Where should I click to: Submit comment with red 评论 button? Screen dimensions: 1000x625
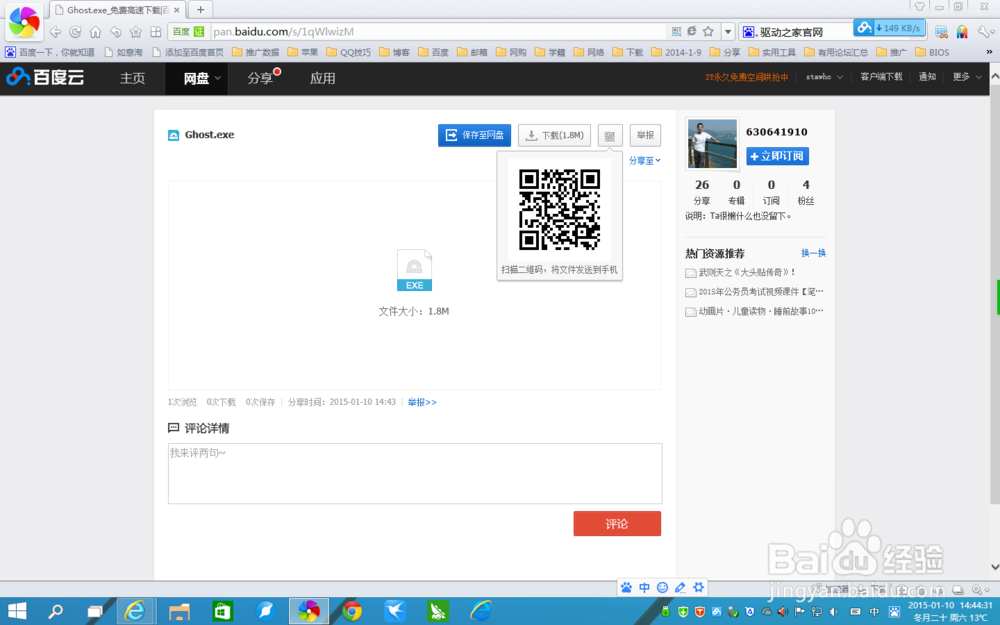coord(617,524)
